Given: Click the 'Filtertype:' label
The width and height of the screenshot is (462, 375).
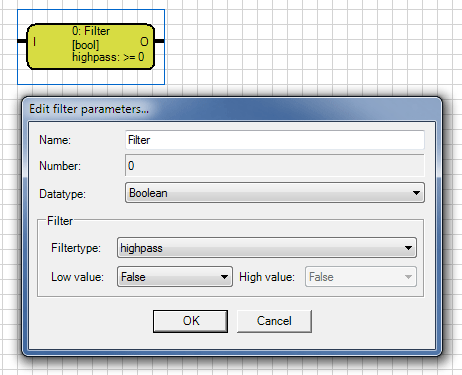Looking at the screenshot, I should point(76,248).
